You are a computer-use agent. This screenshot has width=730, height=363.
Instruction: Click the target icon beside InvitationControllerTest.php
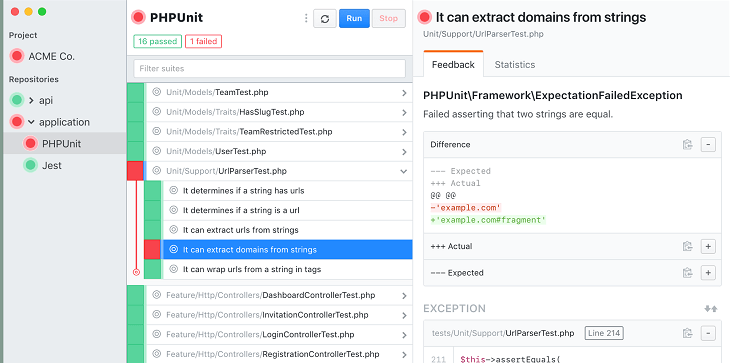[x=156, y=315]
